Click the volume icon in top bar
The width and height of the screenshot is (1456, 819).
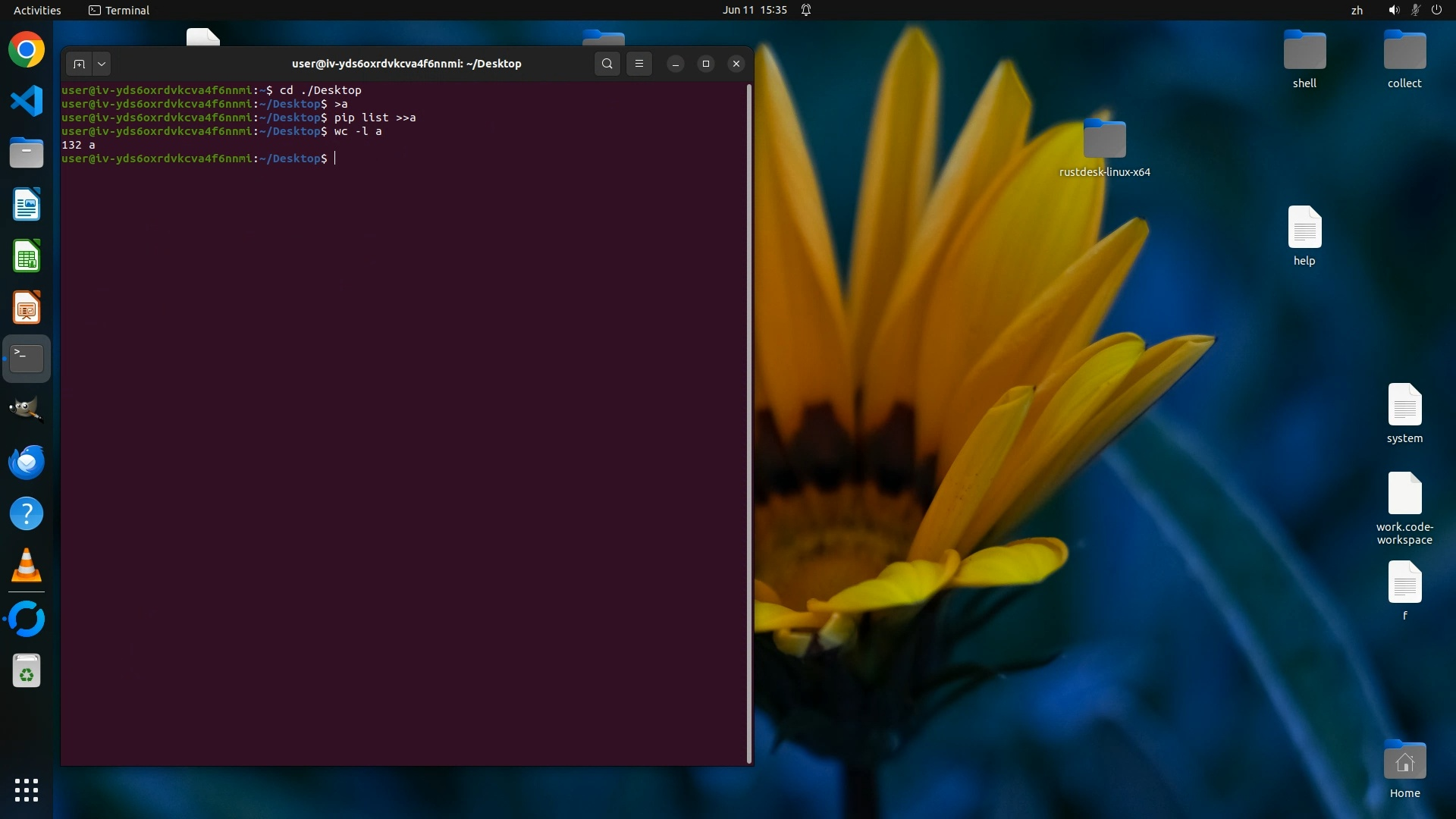(x=1393, y=10)
